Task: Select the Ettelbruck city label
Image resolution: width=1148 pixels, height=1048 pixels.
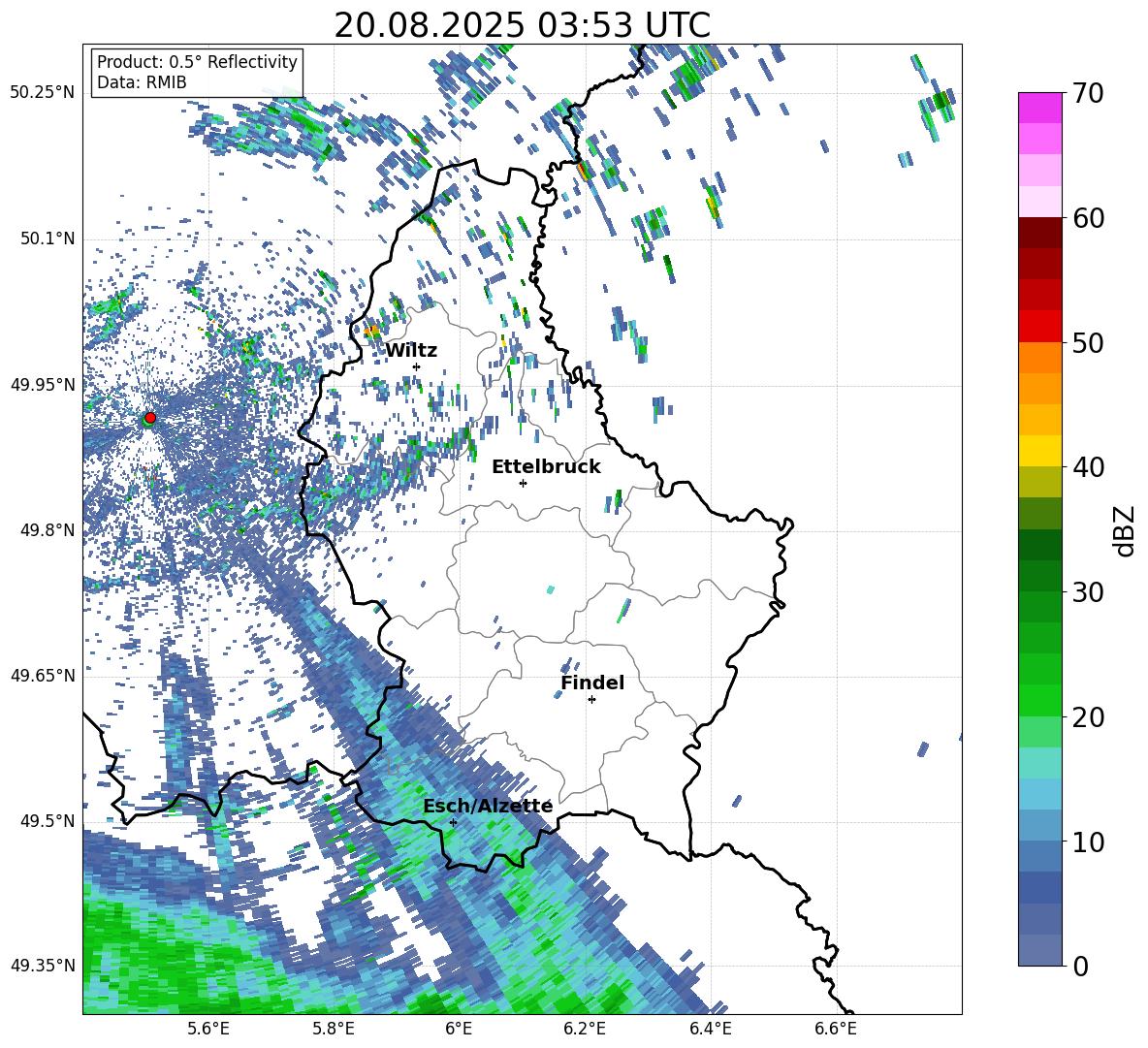Action: pos(546,466)
